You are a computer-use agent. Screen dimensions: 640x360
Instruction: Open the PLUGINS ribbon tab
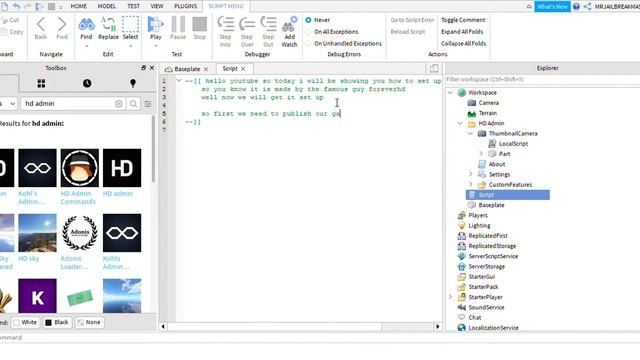(185, 6)
